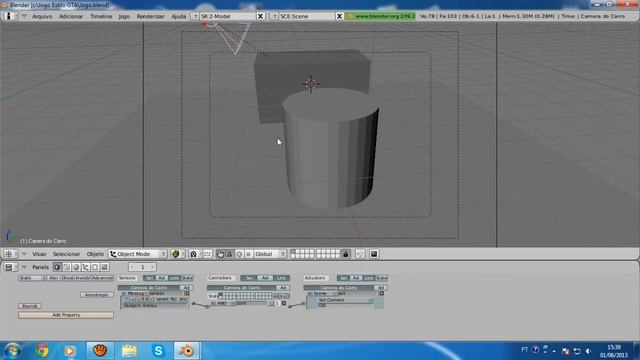This screenshot has height=360, width=640.
Task: Open the Windows Start menu
Action: point(13,351)
